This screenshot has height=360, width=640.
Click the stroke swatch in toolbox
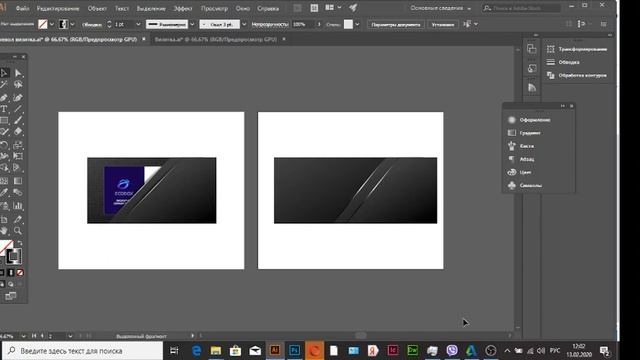click(14, 256)
